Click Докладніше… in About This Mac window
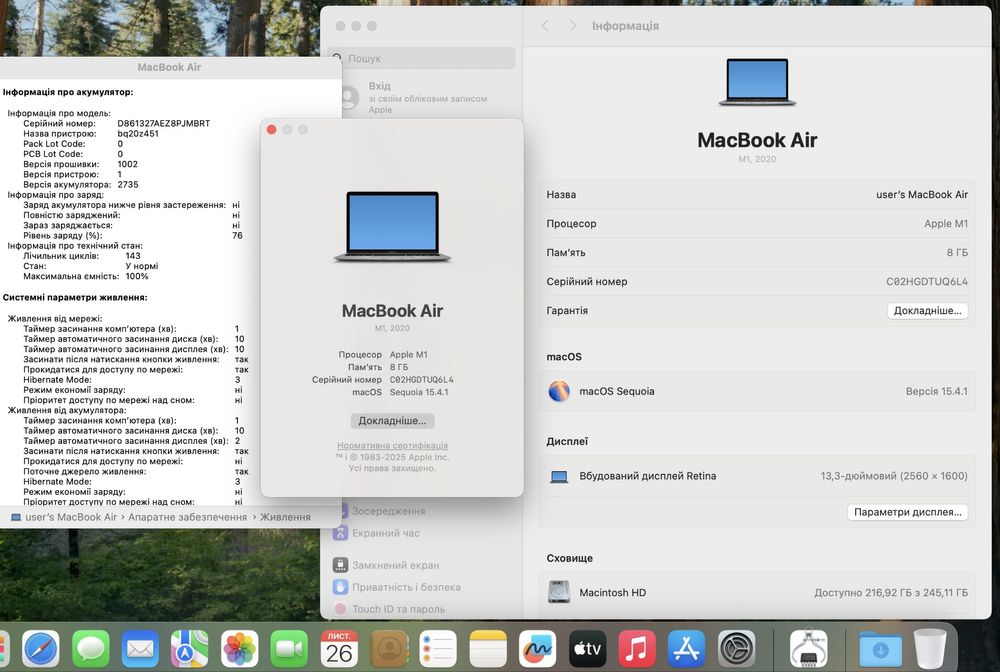The width and height of the screenshot is (1000, 672). (x=392, y=421)
